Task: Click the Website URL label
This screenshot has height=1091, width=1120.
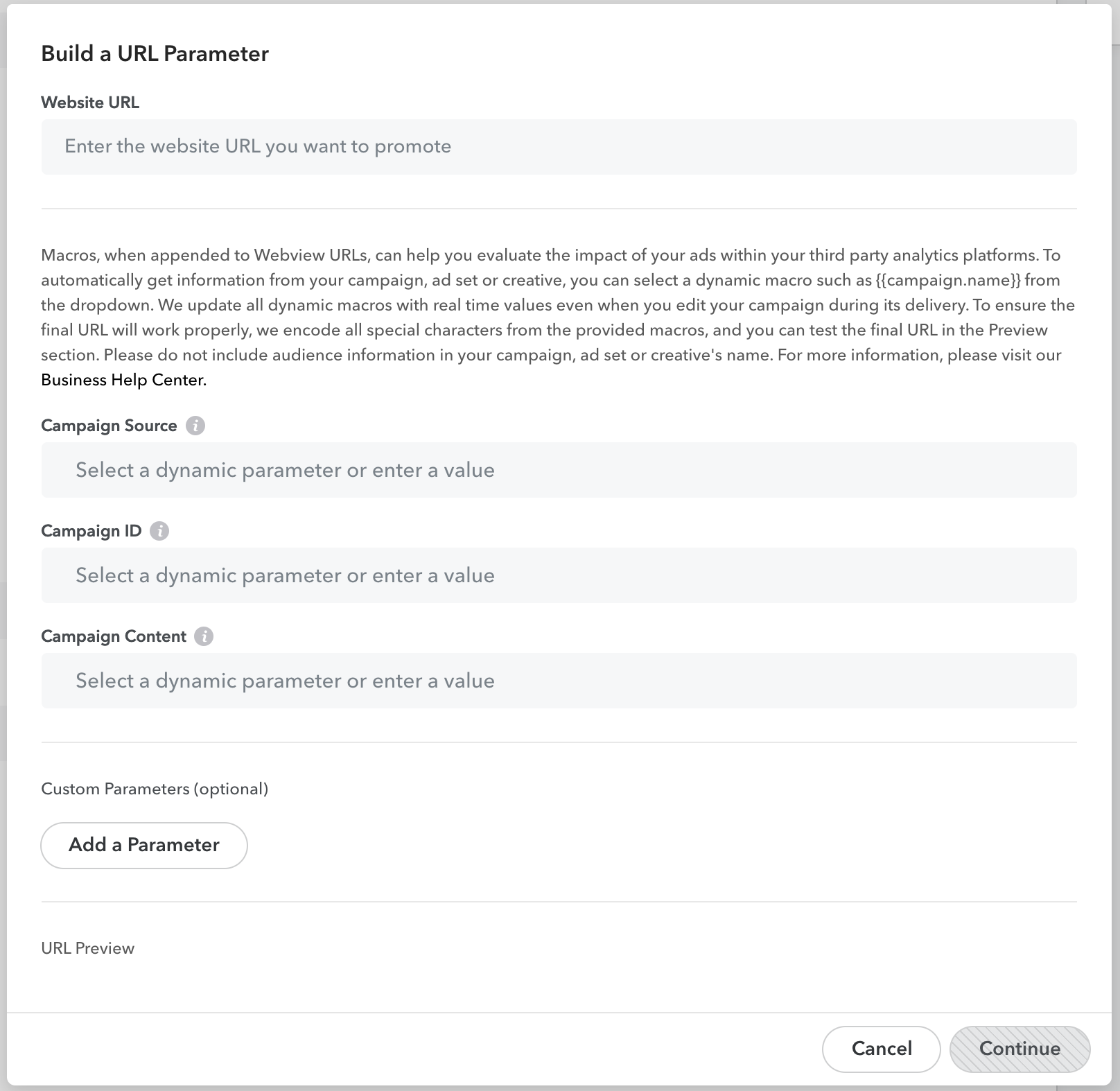Action: coord(90,103)
